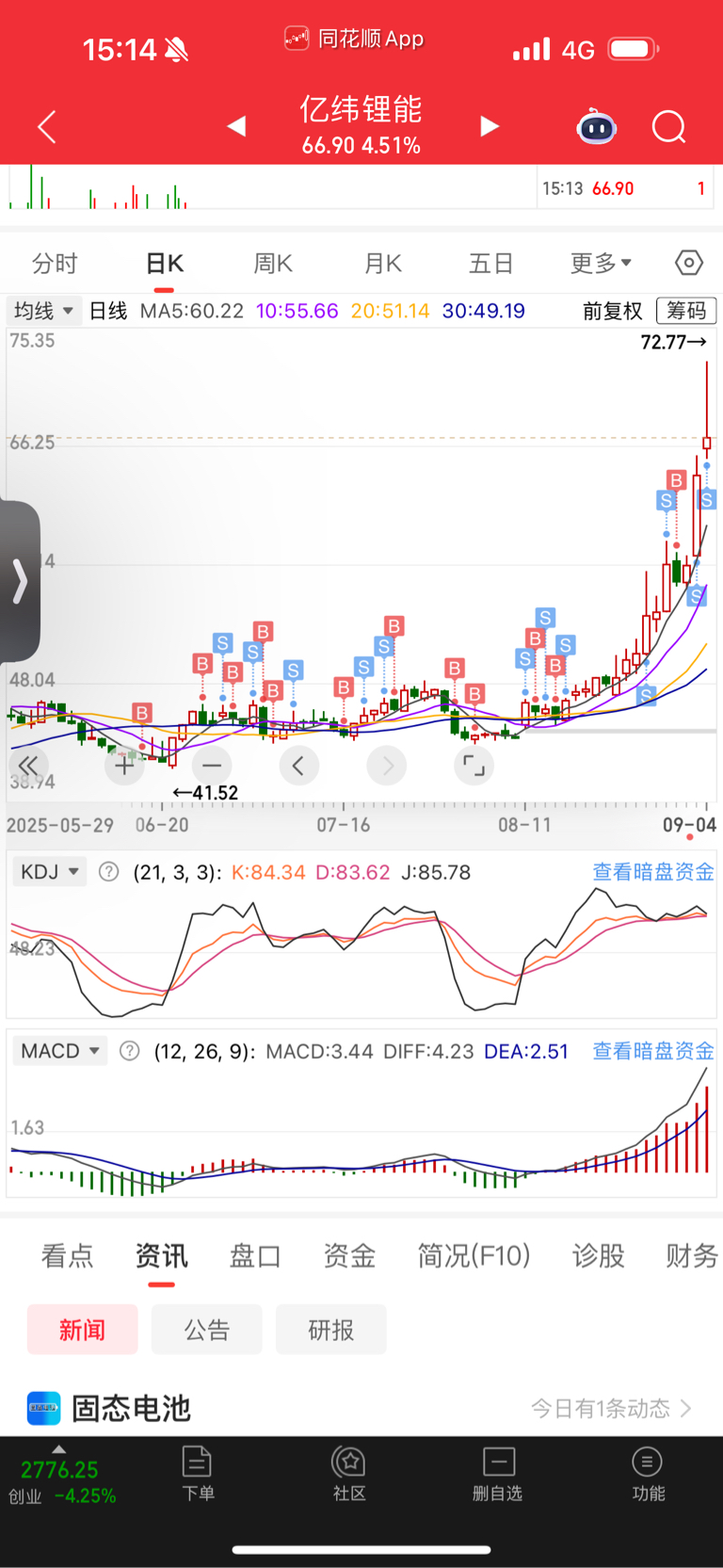
Task: Go back using the top-left arrow
Action: pyautogui.click(x=47, y=126)
